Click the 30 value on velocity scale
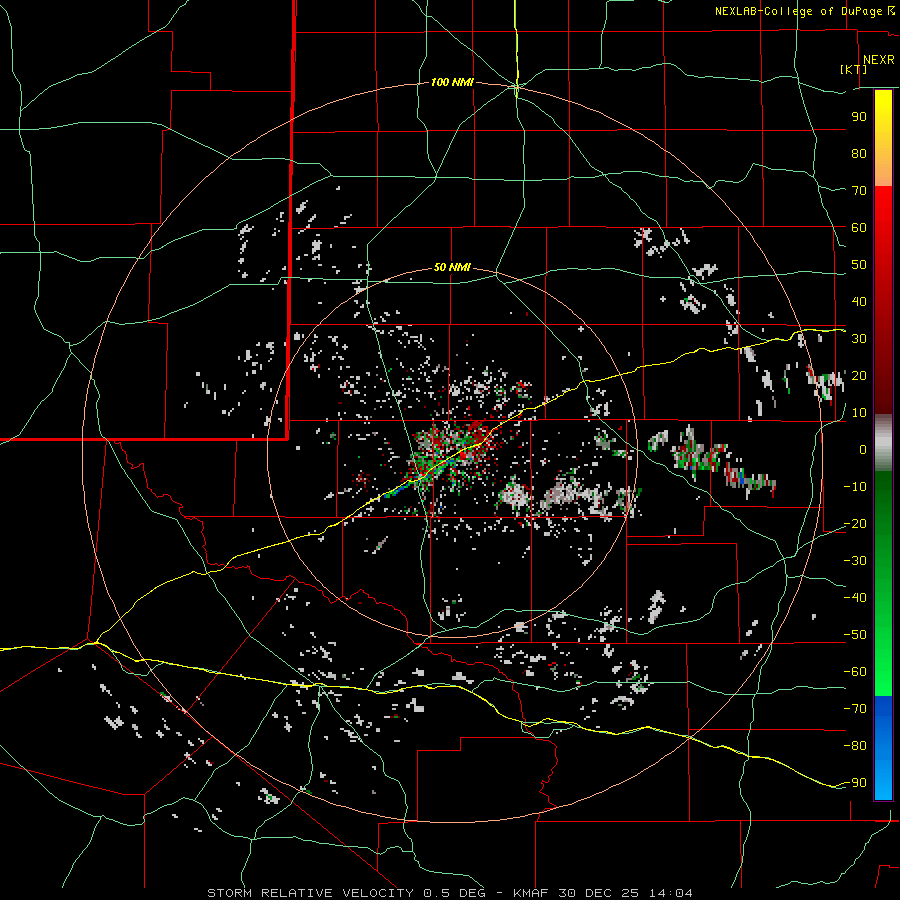The image size is (900, 900). click(x=859, y=339)
